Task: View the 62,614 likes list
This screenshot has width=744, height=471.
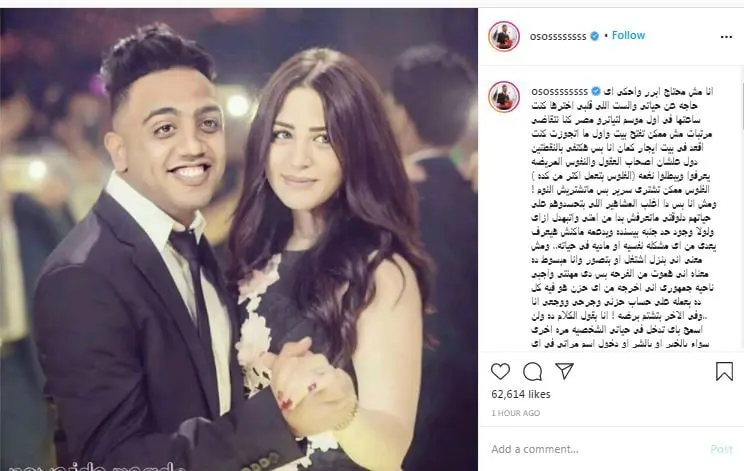Action: (521, 394)
